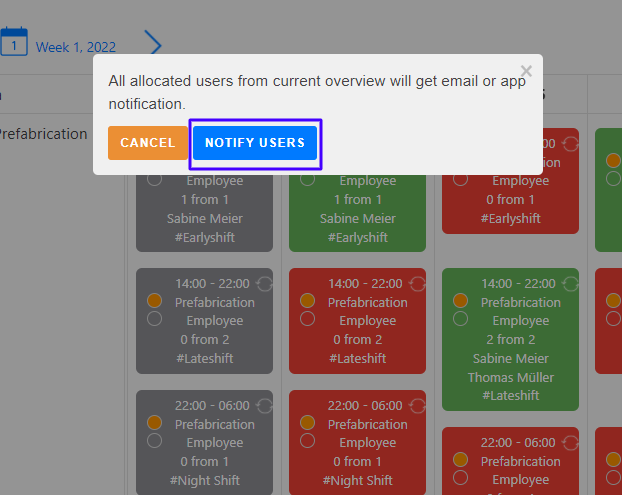Select empty radio on gray Night Shift card
Screen dimensions: 622x495
click(x=154, y=441)
